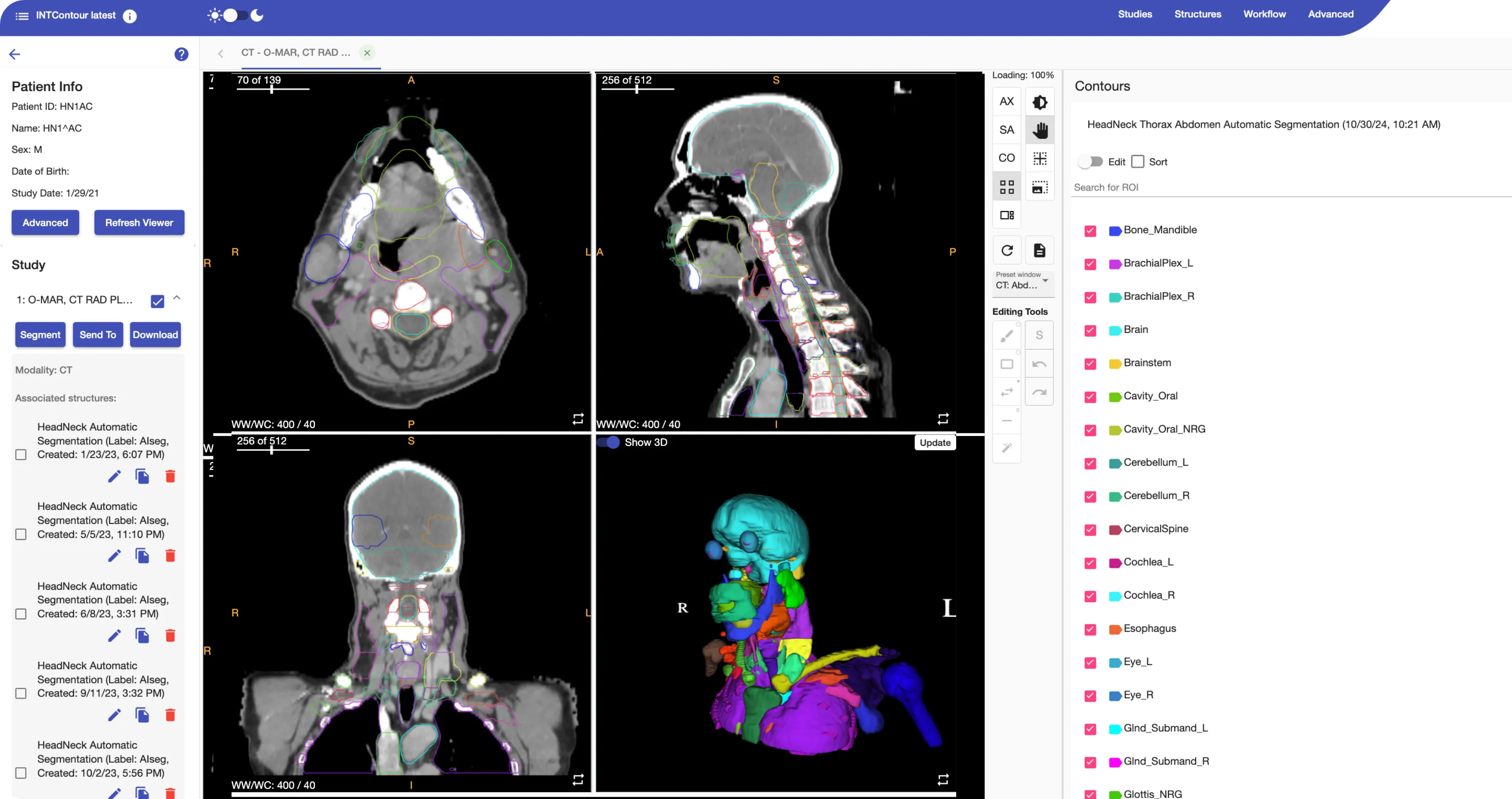
Task: Open the Workflow menu
Action: pos(1264,14)
